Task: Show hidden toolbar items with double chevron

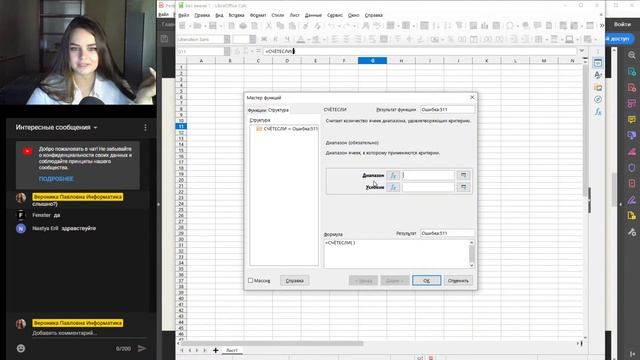Action: [x=602, y=26]
